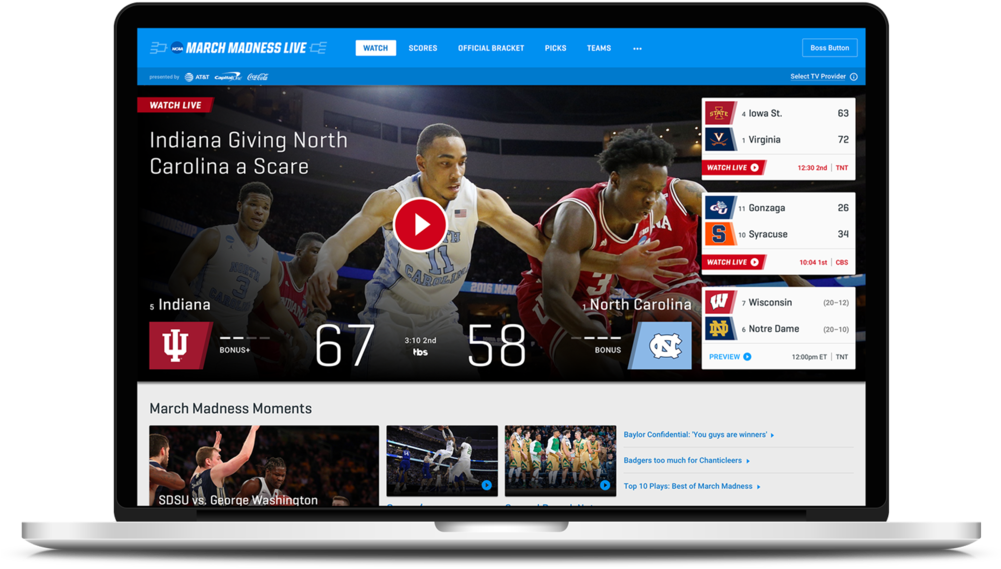This screenshot has width=1001, height=569.
Task: Play the featured Indiana vs North Carolina video
Action: point(420,224)
